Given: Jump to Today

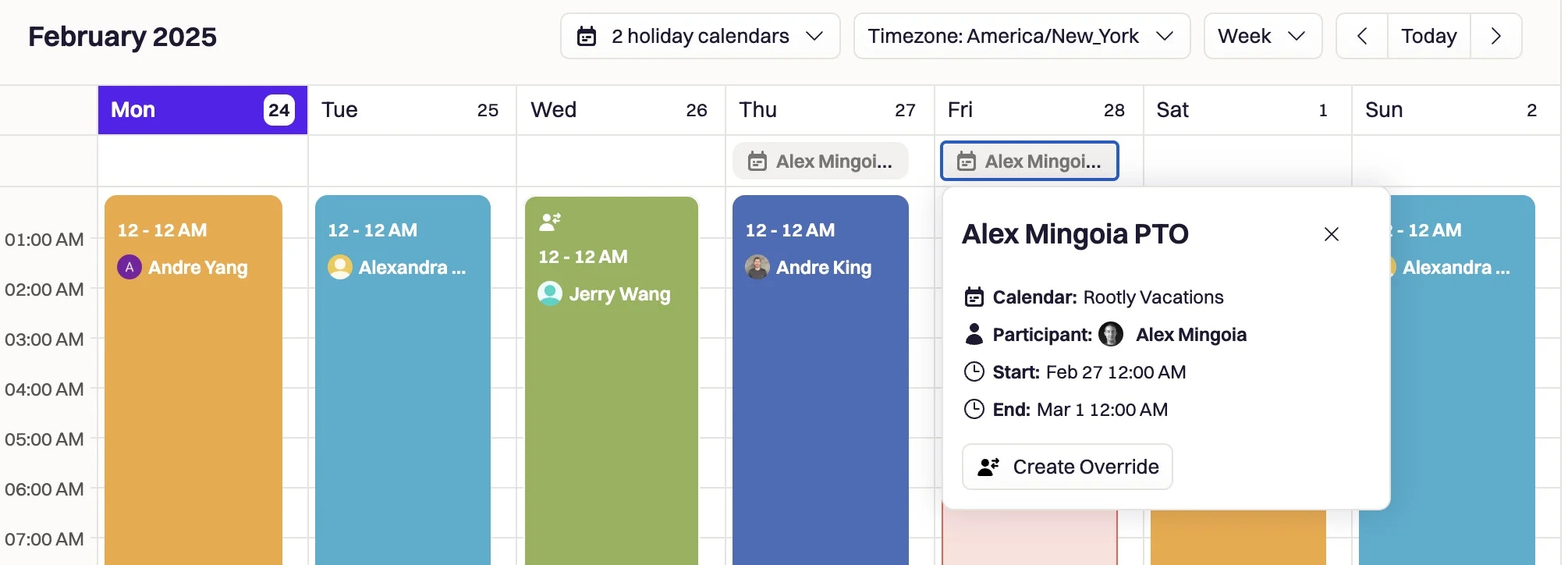Looking at the screenshot, I should [x=1428, y=36].
